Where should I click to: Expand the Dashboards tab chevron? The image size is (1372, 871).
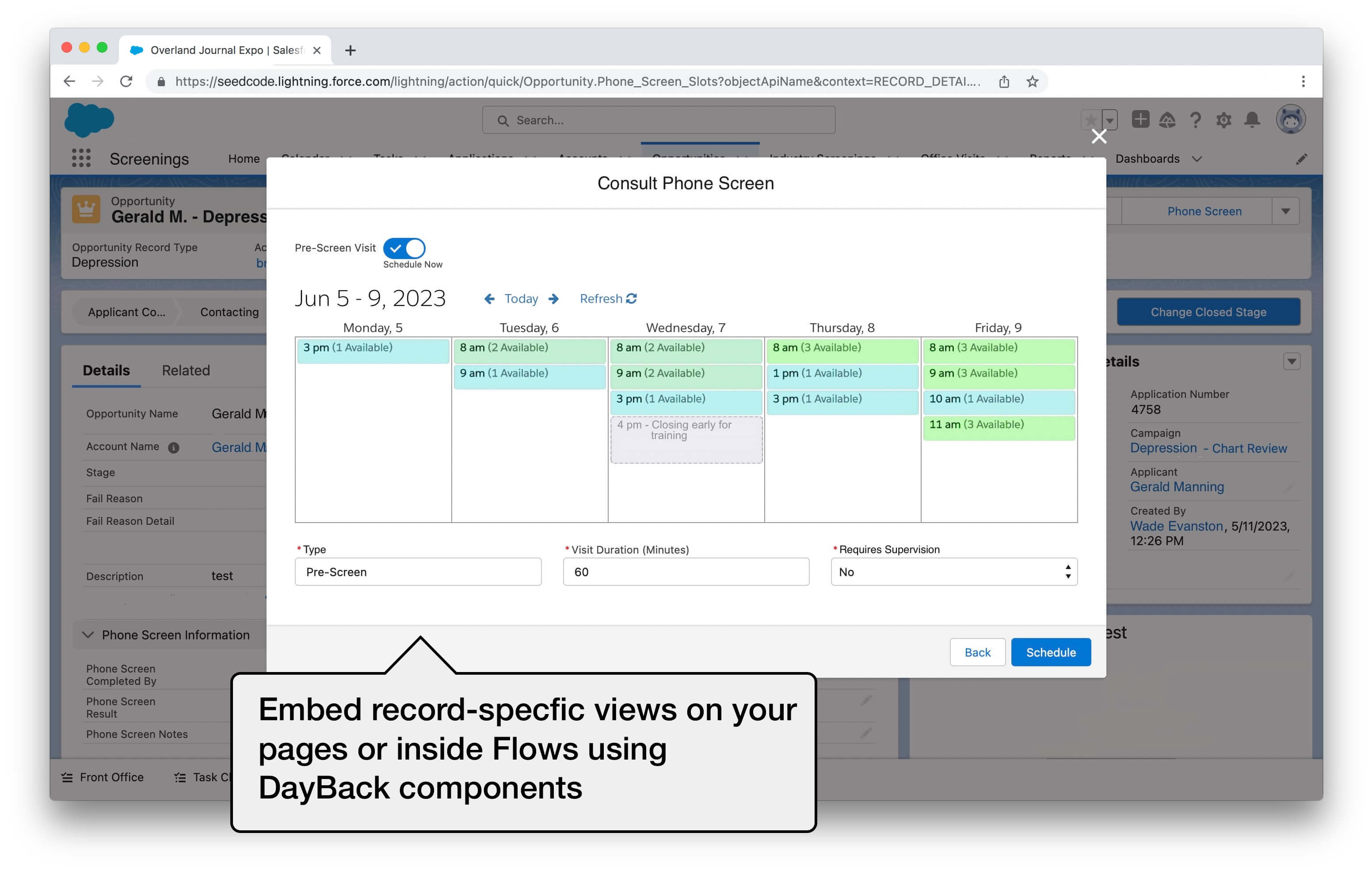(x=1197, y=159)
